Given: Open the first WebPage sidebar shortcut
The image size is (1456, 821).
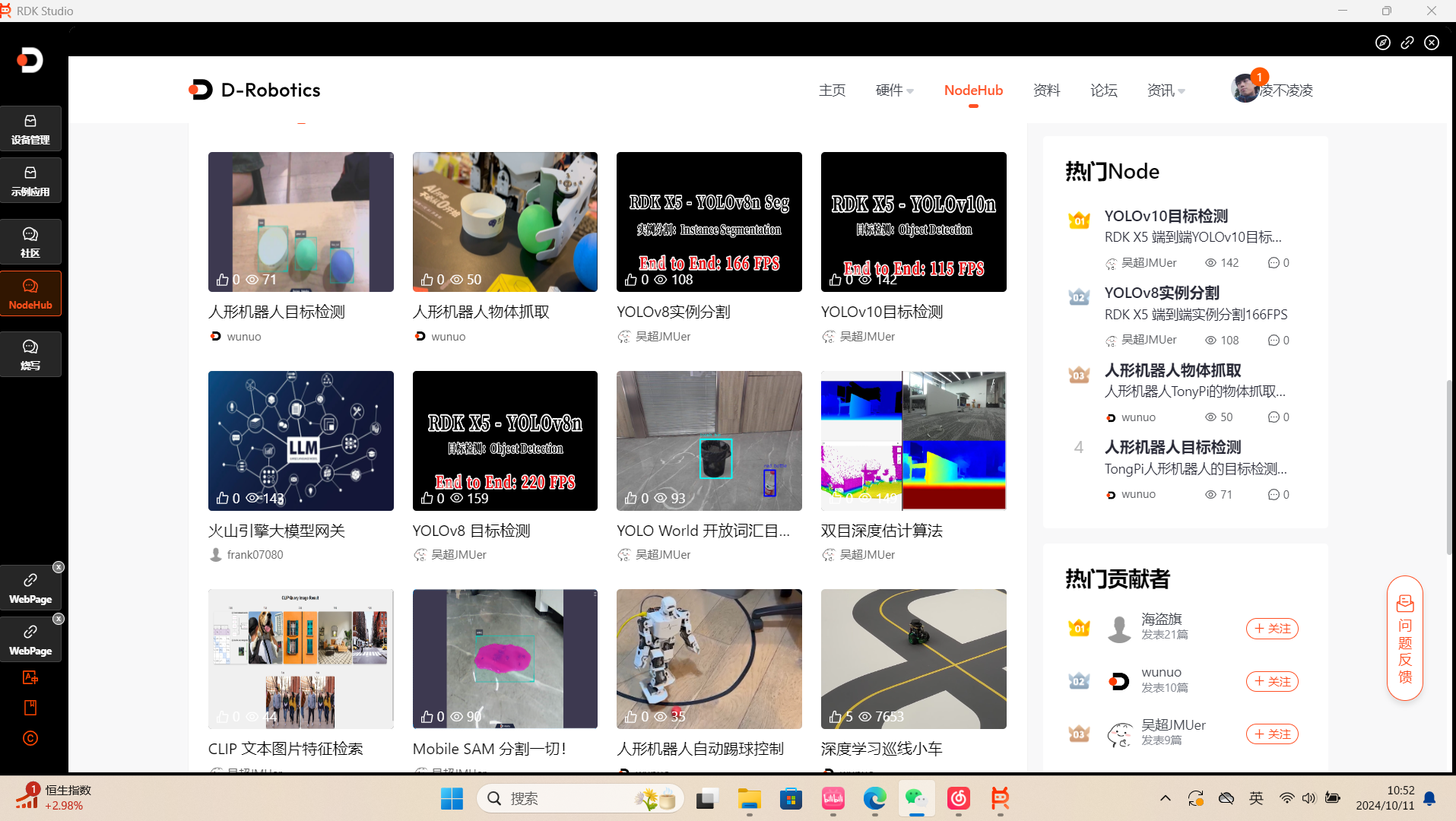Looking at the screenshot, I should 30,588.
